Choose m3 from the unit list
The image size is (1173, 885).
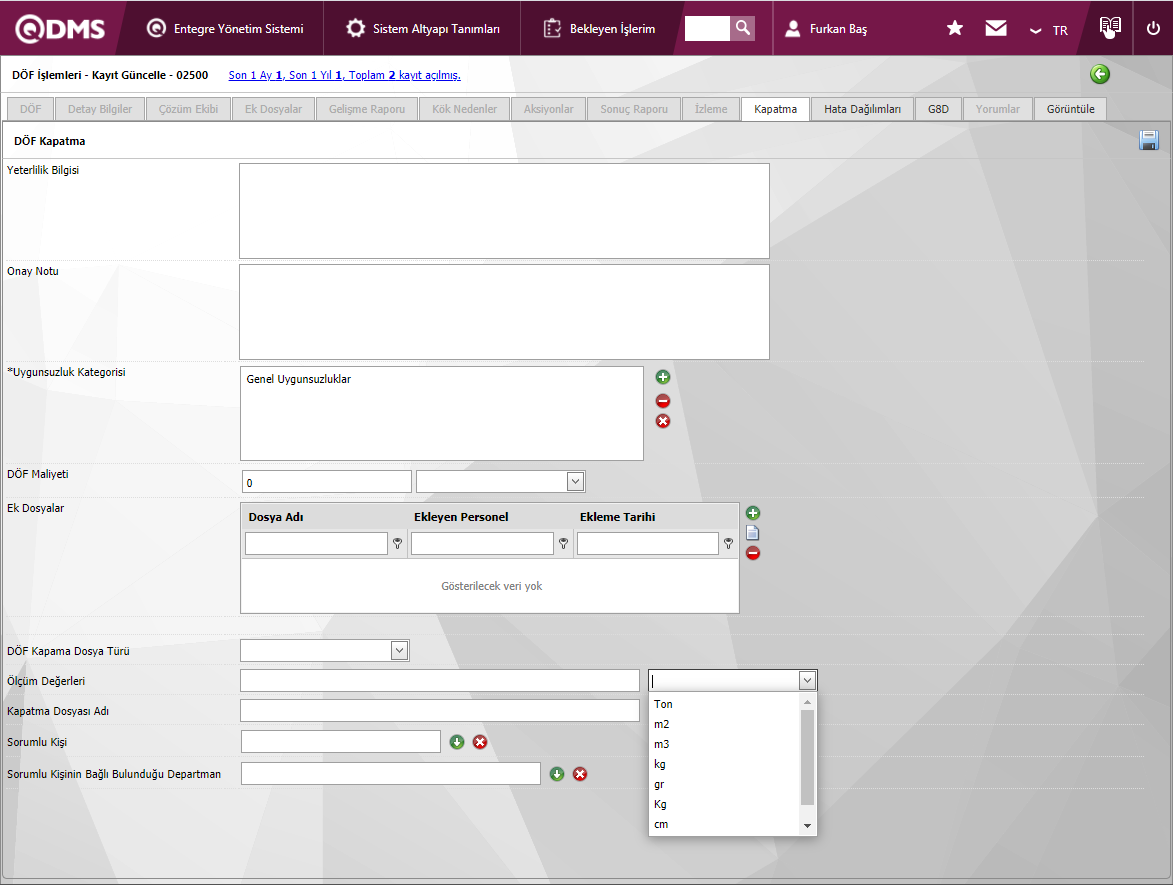pos(724,744)
